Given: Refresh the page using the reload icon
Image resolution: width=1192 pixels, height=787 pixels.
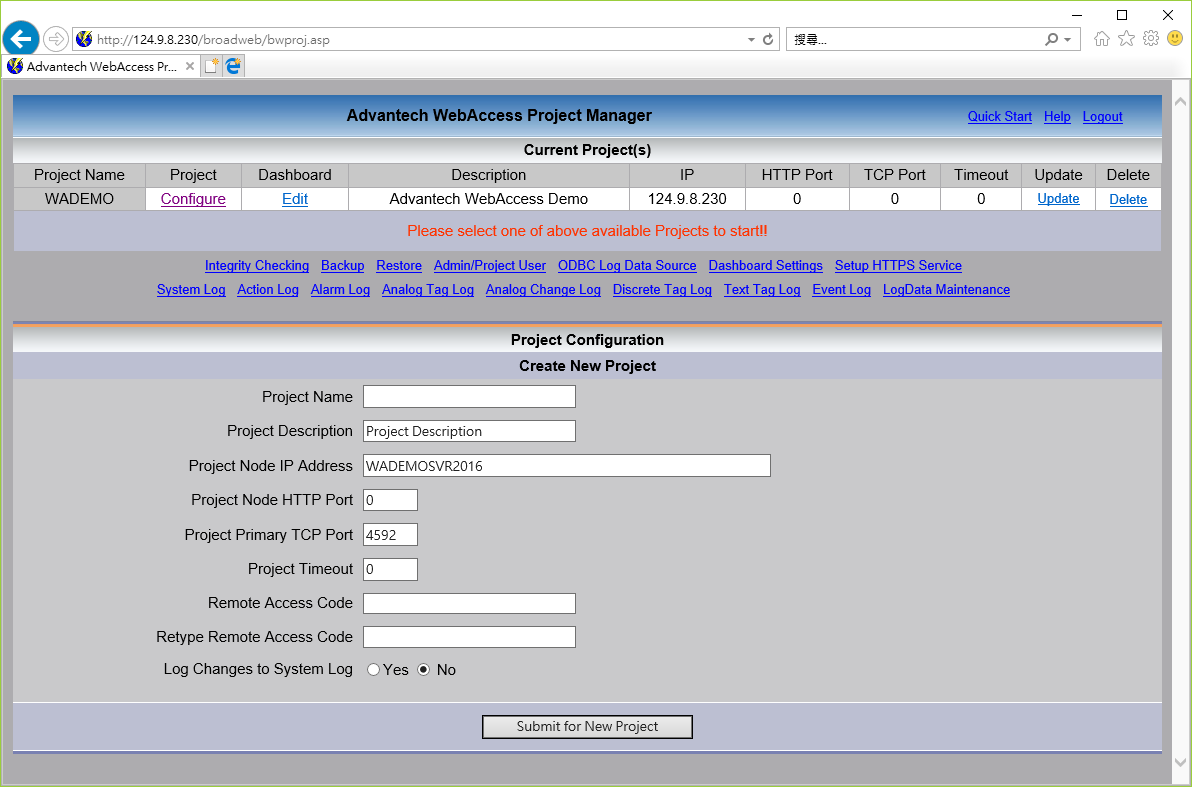Looking at the screenshot, I should pos(768,40).
